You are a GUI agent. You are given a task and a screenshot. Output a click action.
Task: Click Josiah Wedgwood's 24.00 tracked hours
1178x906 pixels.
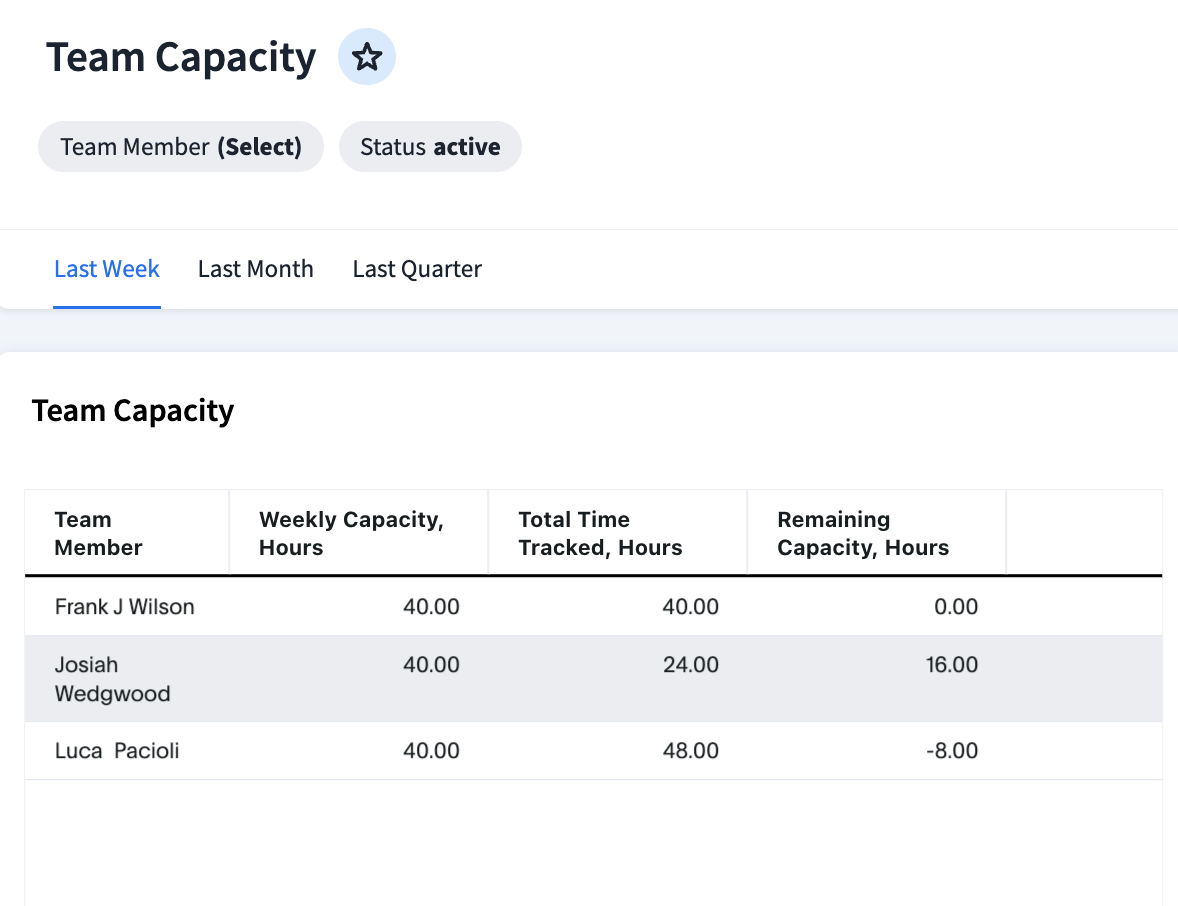(690, 665)
